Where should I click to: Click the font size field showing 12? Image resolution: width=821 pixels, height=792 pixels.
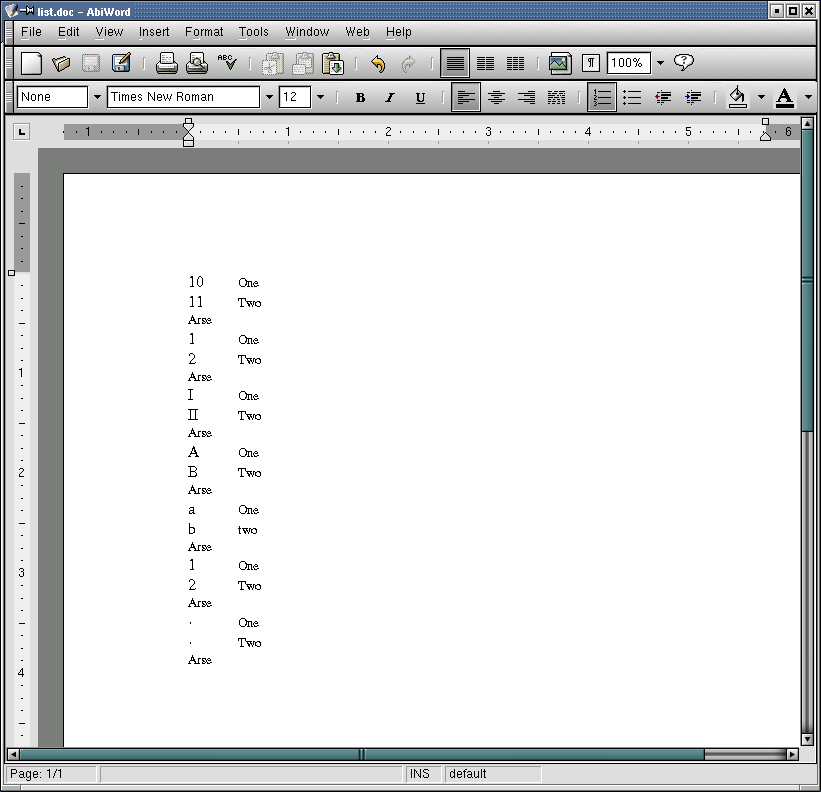click(x=295, y=97)
